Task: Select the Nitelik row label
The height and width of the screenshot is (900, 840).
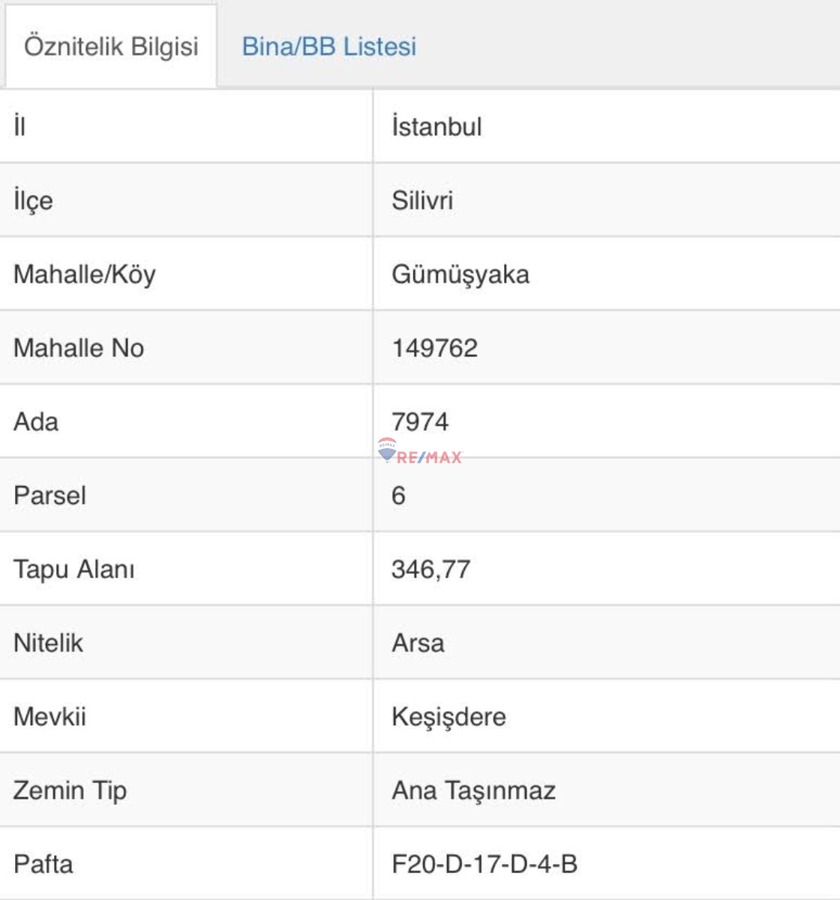Action: pyautogui.click(x=48, y=643)
